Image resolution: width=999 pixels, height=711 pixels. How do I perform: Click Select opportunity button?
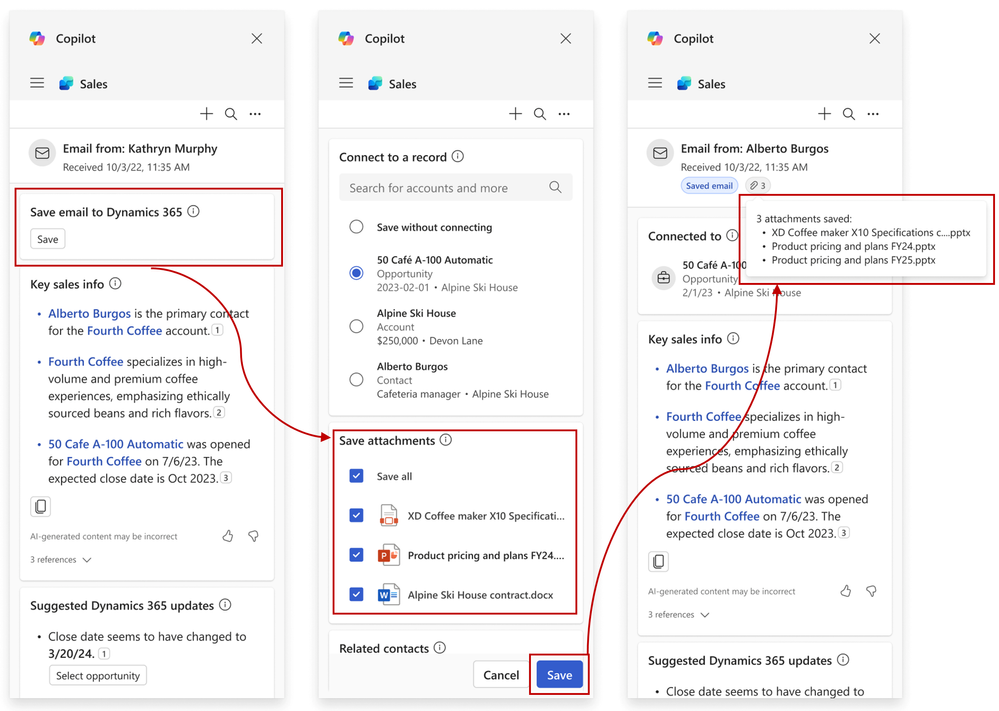pos(97,675)
